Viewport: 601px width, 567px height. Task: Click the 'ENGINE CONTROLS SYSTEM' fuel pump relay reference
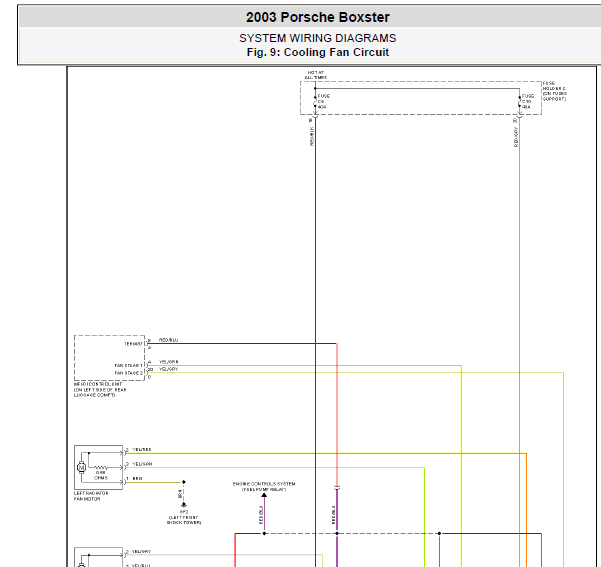pyautogui.click(x=264, y=486)
